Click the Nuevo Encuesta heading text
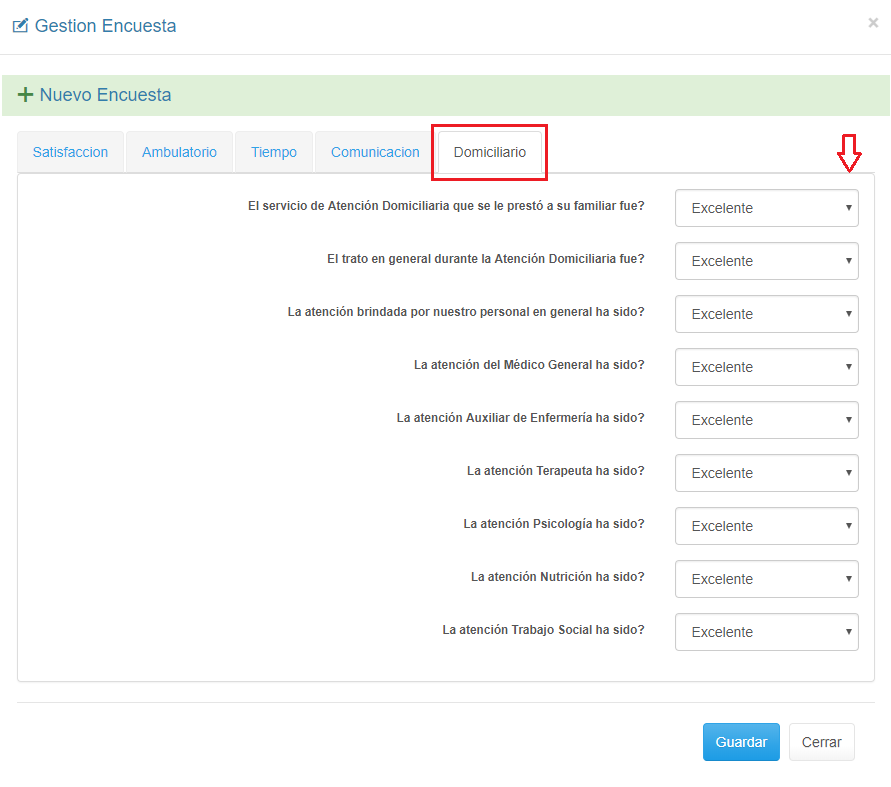This screenshot has width=891, height=787. (105, 95)
